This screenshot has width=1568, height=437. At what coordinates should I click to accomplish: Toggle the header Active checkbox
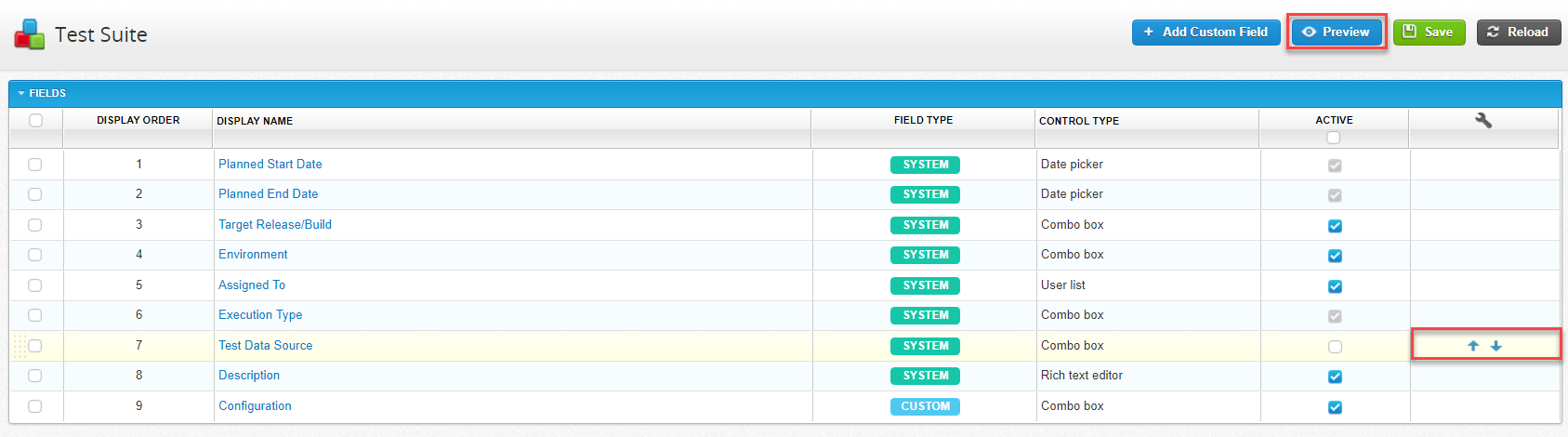tap(1334, 138)
